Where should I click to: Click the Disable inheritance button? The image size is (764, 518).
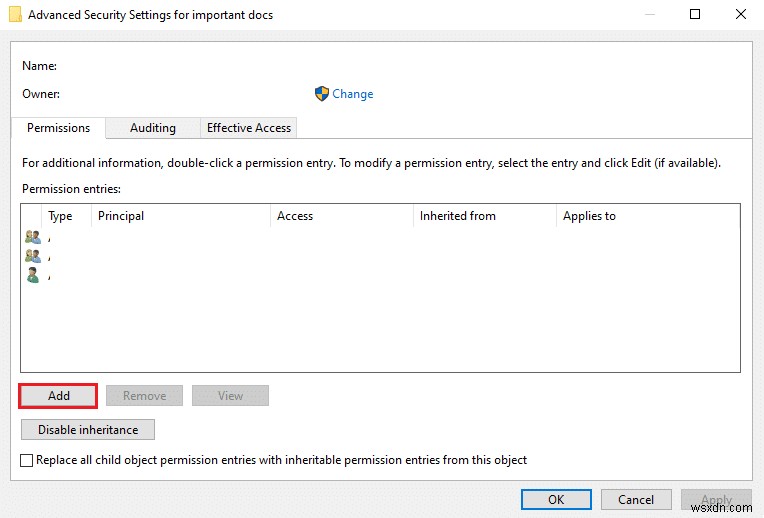pyautogui.click(x=87, y=430)
